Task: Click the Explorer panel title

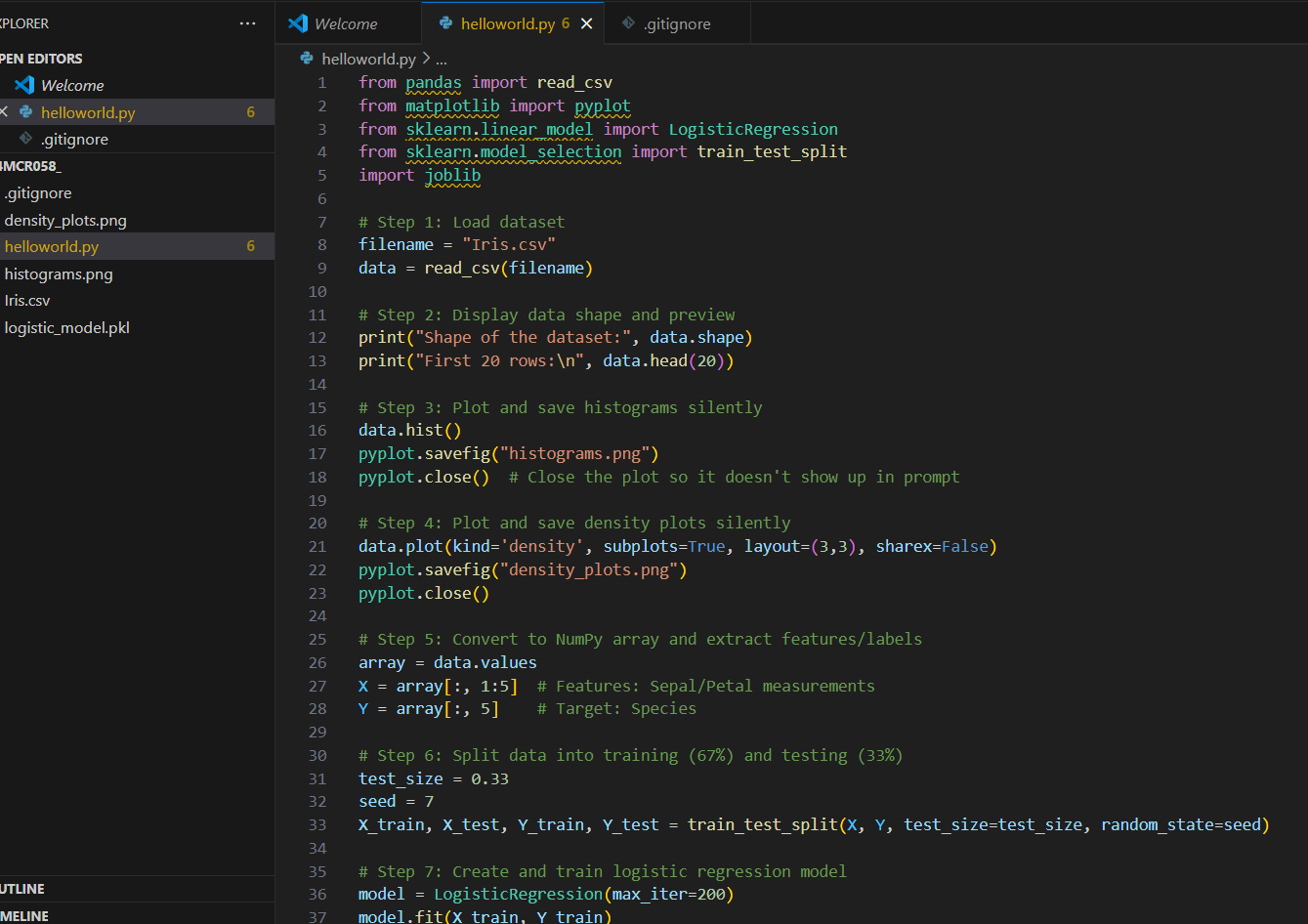Action: coord(24,23)
